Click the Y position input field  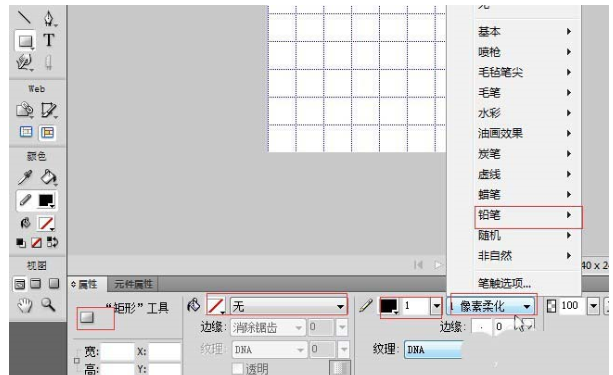tap(164, 369)
